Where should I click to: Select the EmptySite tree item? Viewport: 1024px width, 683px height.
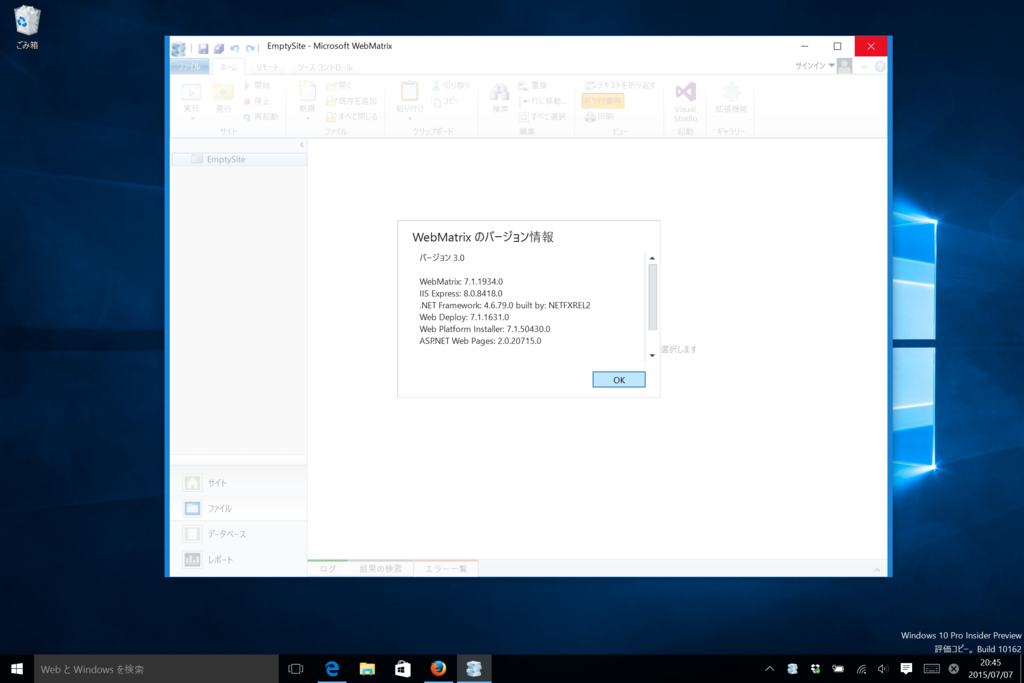click(x=239, y=159)
